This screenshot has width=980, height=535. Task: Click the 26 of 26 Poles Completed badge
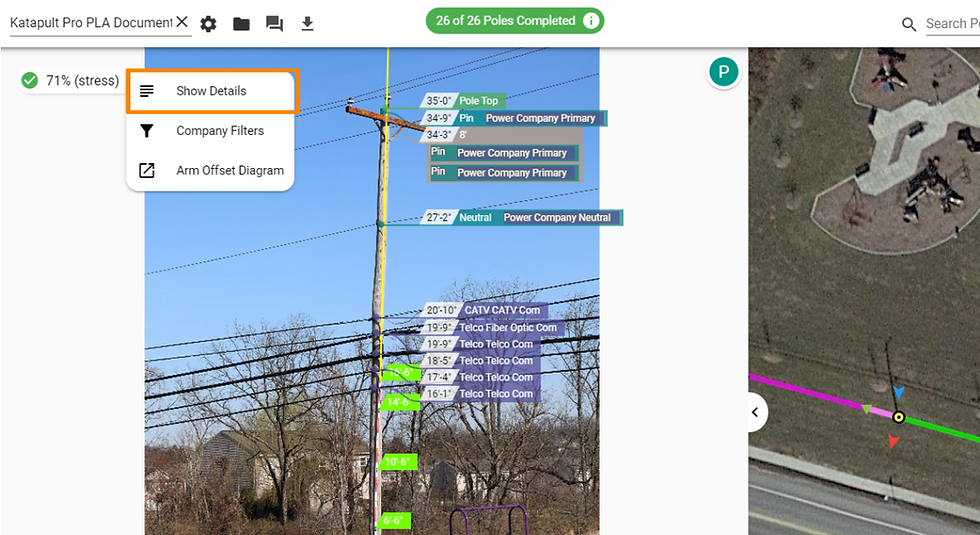coord(515,21)
